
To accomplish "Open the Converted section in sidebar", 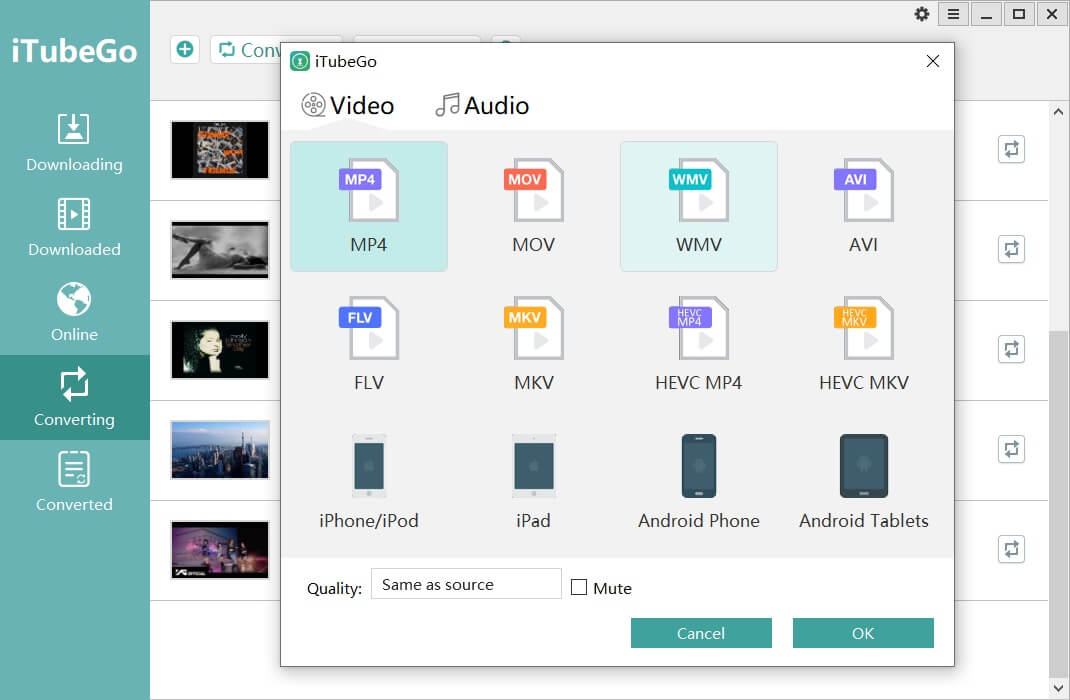I will 74,482.
